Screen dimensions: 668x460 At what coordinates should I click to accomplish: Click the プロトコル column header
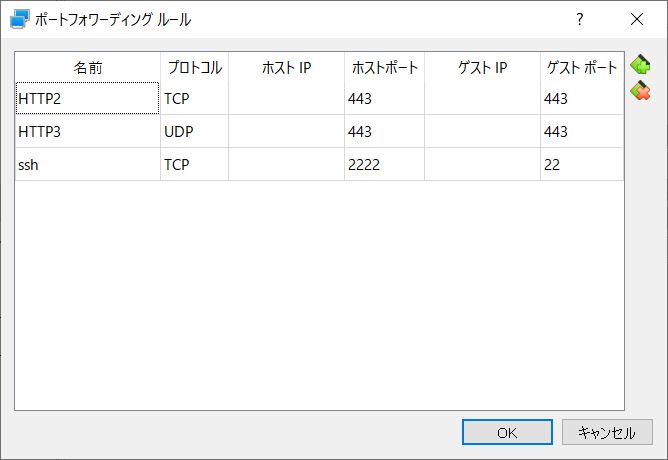point(194,68)
